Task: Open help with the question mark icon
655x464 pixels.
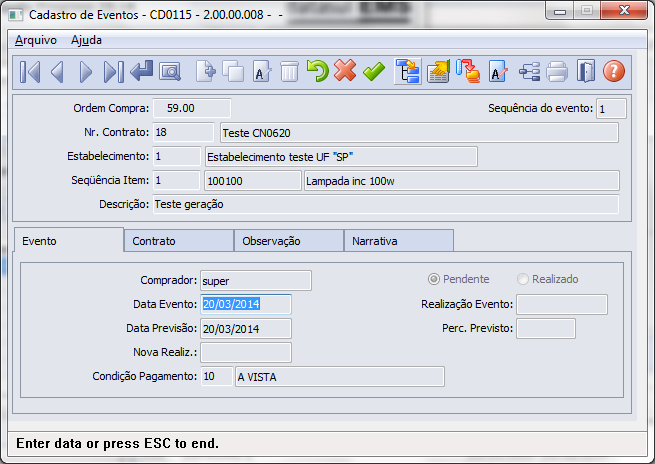Action: pos(614,71)
